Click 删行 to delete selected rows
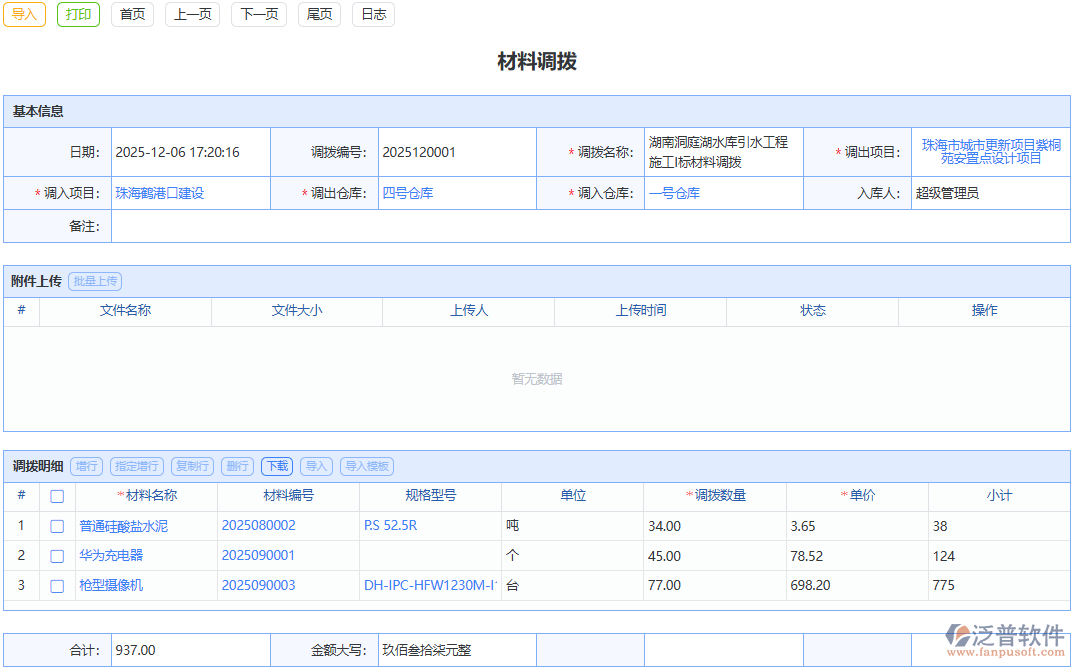Image resolution: width=1075 pixels, height=668 pixels. pos(237,466)
